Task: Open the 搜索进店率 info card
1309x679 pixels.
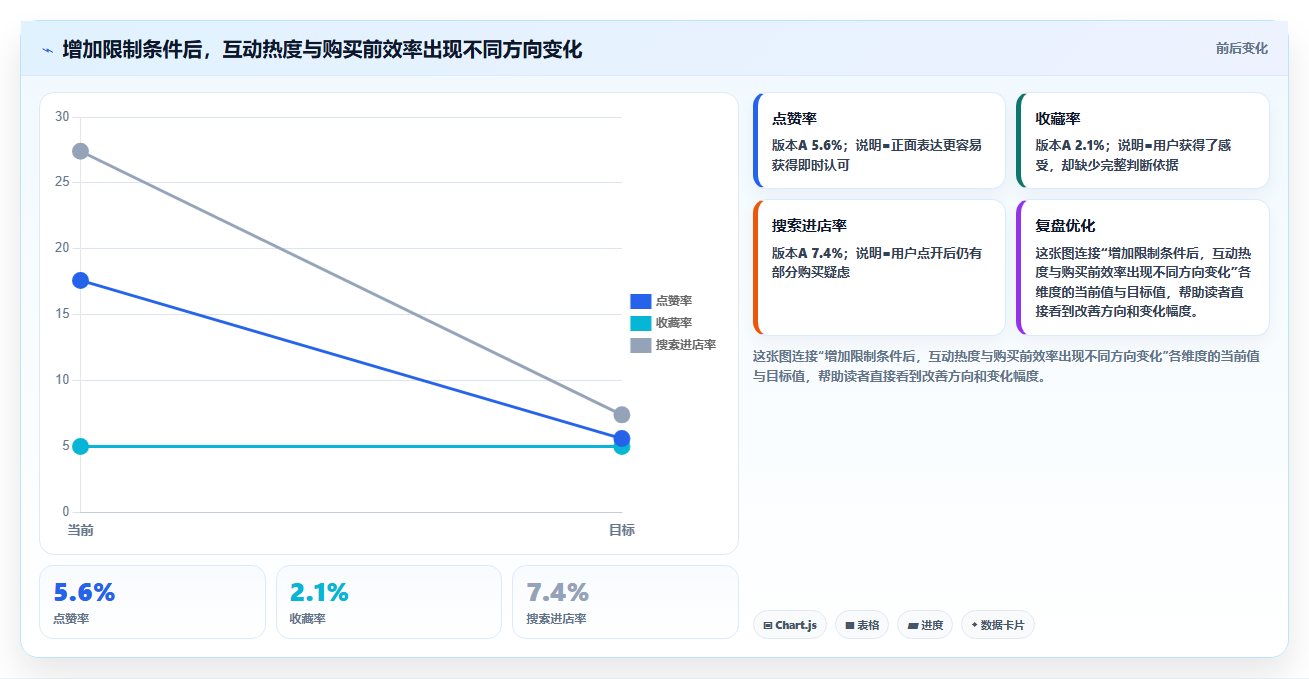Action: coord(879,267)
